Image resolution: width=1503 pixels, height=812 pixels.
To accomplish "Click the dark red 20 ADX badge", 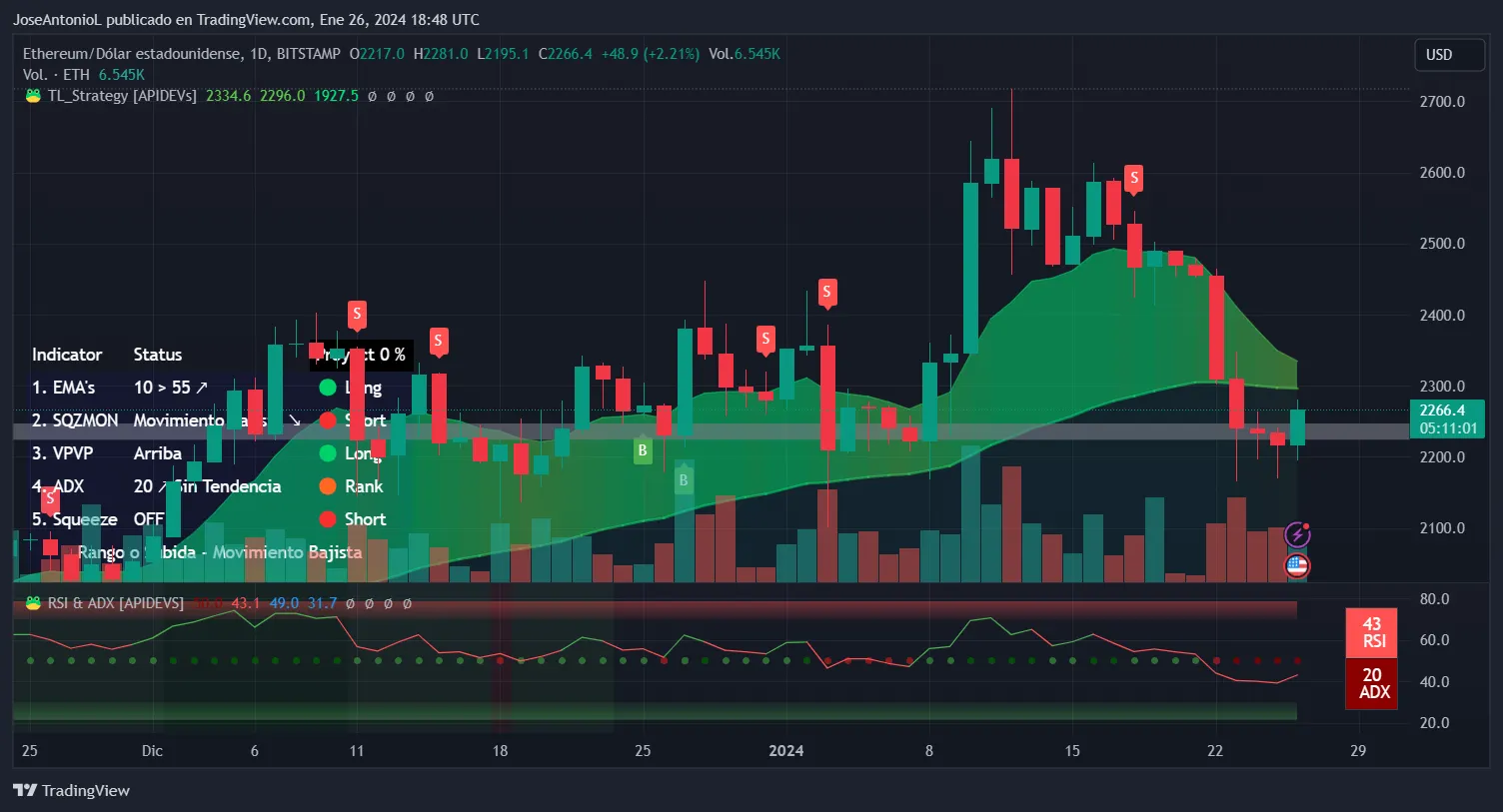I will (x=1372, y=683).
